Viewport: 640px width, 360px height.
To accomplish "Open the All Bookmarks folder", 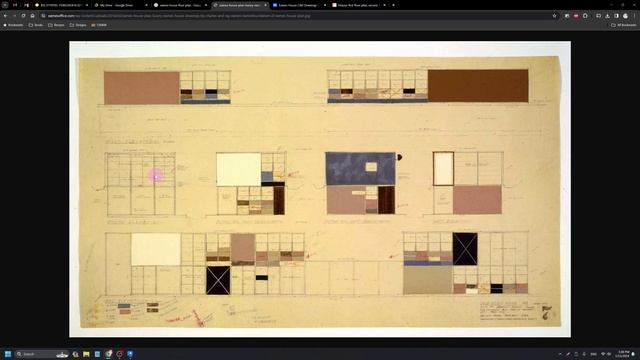I will (624, 25).
